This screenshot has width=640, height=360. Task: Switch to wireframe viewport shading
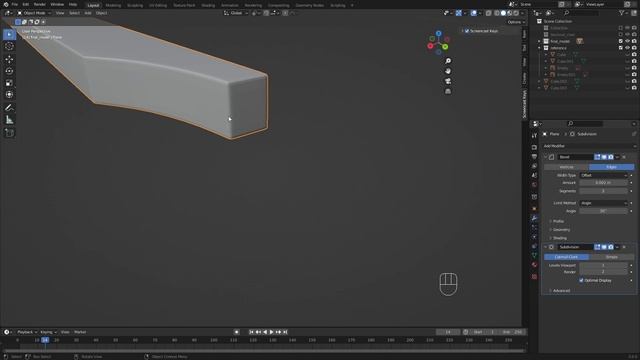tap(497, 13)
